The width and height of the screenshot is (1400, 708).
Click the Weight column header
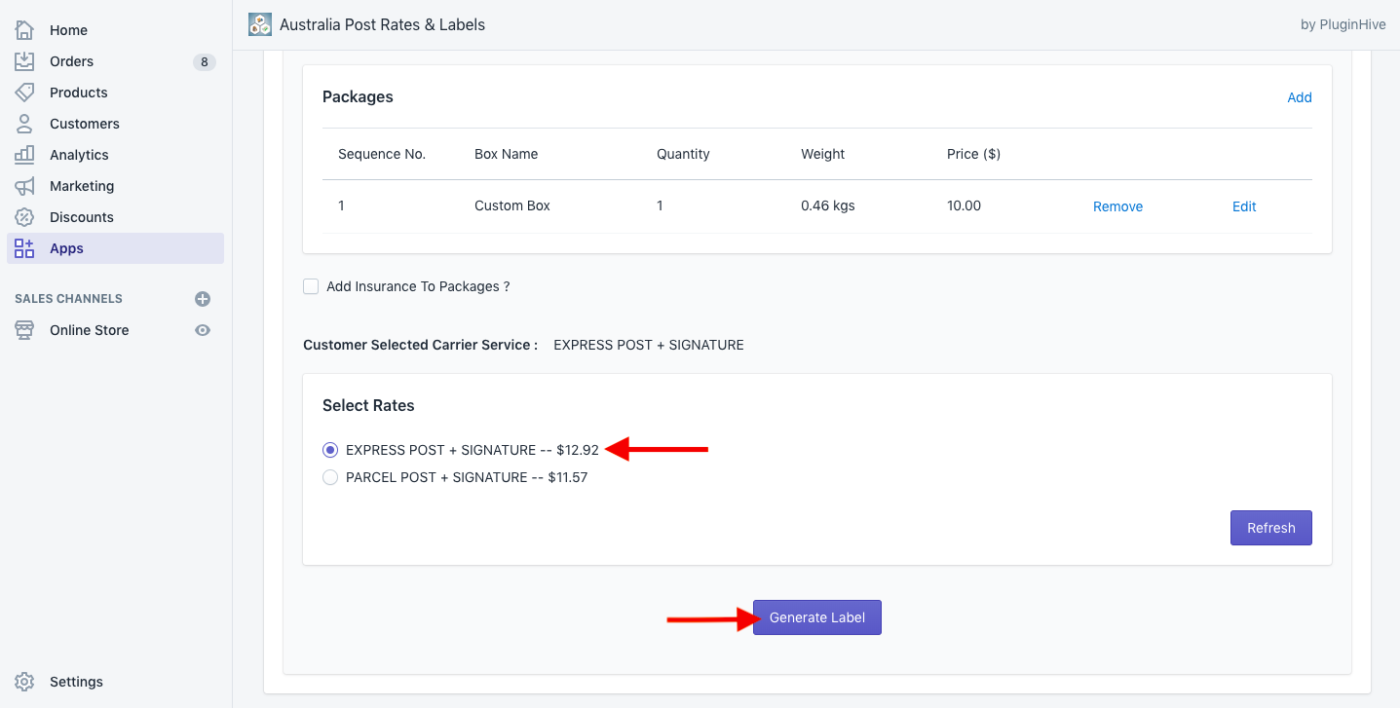823,154
